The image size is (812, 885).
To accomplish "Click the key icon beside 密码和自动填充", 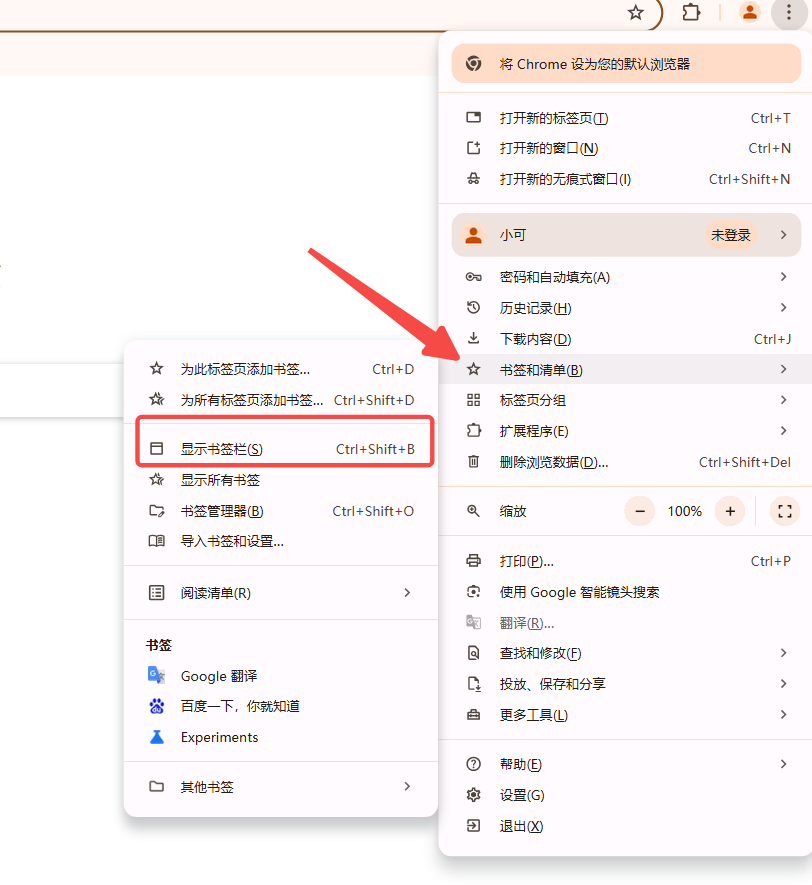I will click(473, 277).
